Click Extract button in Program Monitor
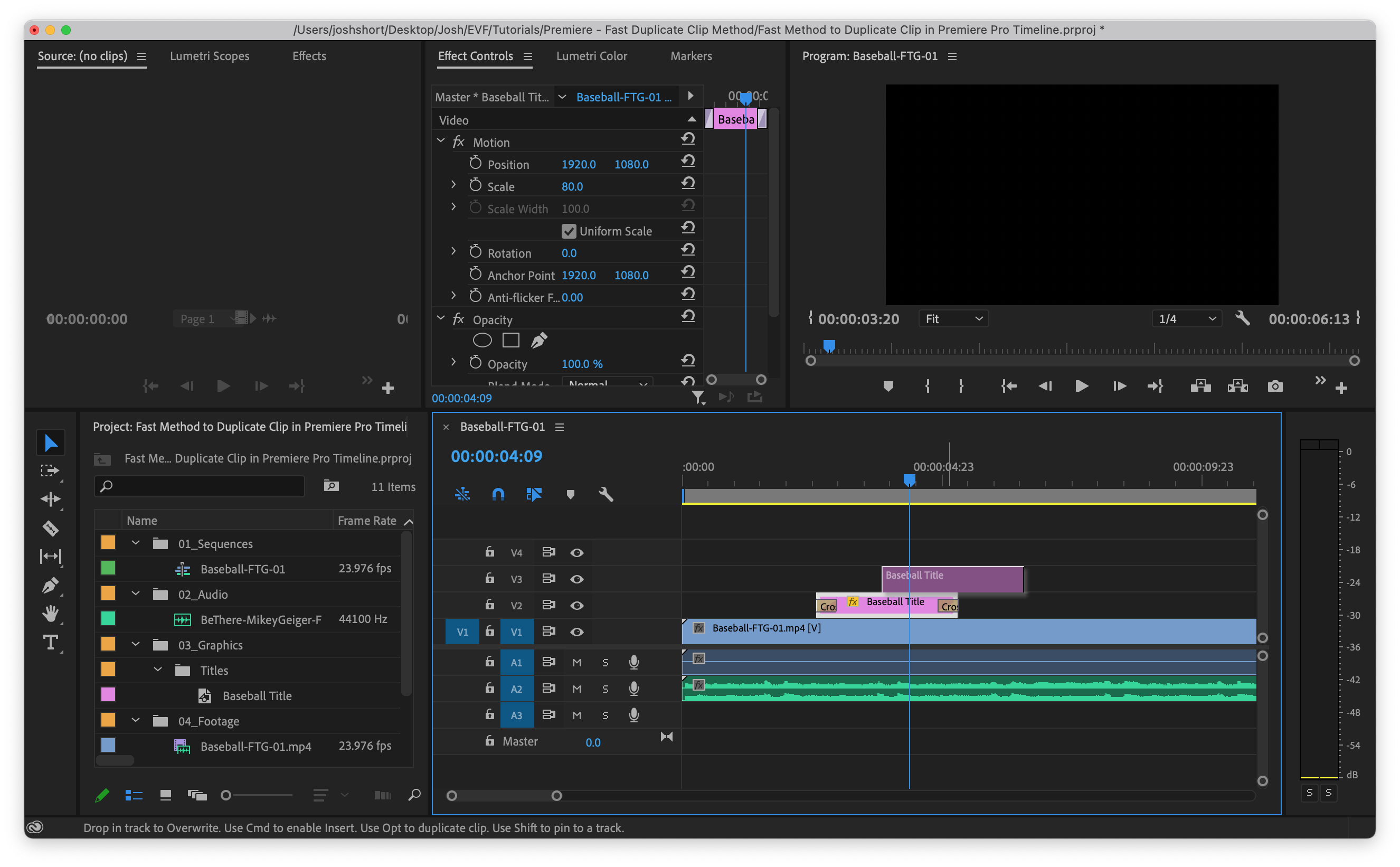Image resolution: width=1400 pixels, height=867 pixels. (1238, 386)
